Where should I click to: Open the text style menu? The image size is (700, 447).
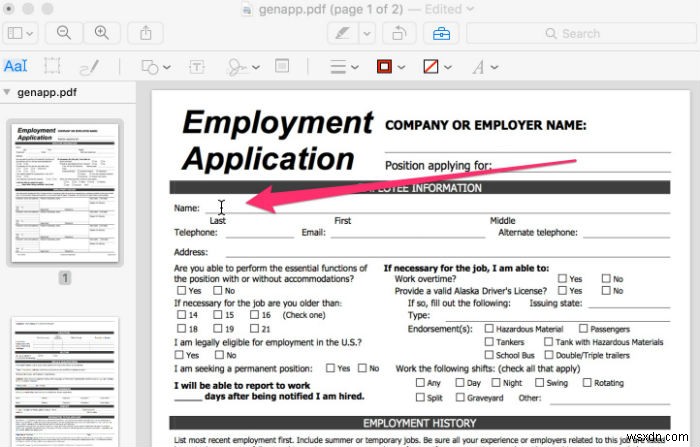tap(485, 67)
